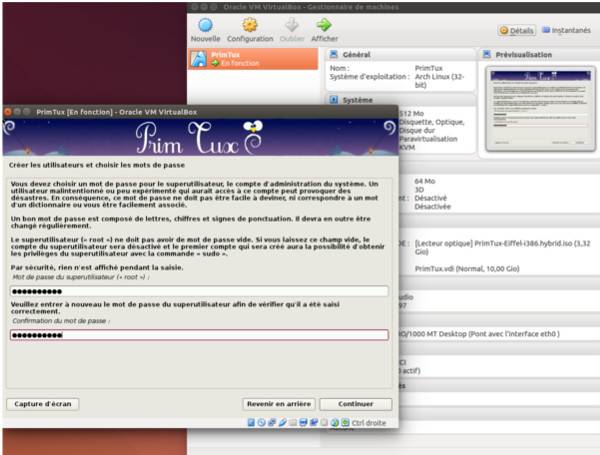The width and height of the screenshot is (600, 455).
Task: Click the Ctrl droite host key label
Action: click(x=368, y=423)
